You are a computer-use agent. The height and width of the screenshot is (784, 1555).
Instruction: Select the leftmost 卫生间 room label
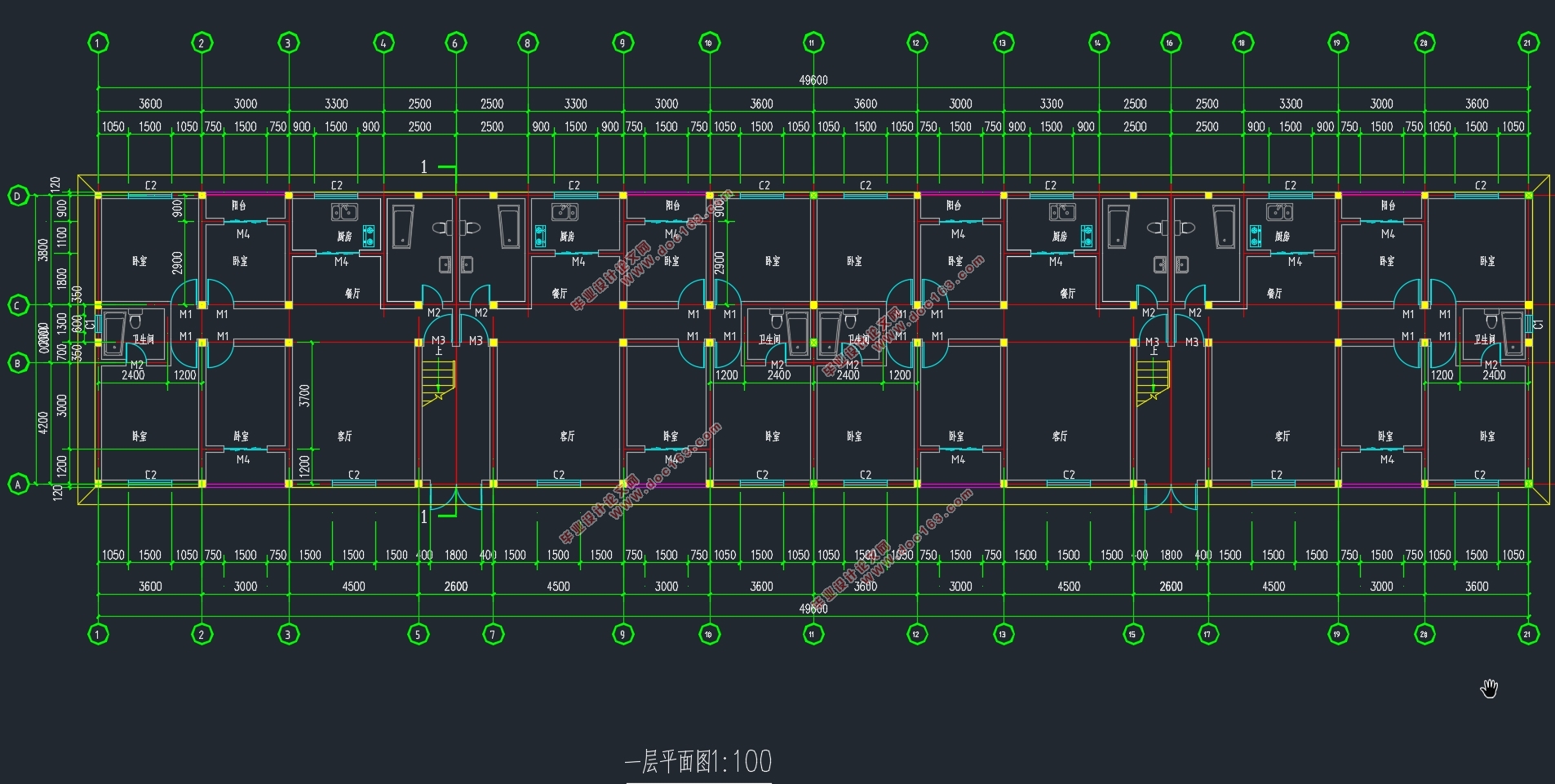click(144, 339)
